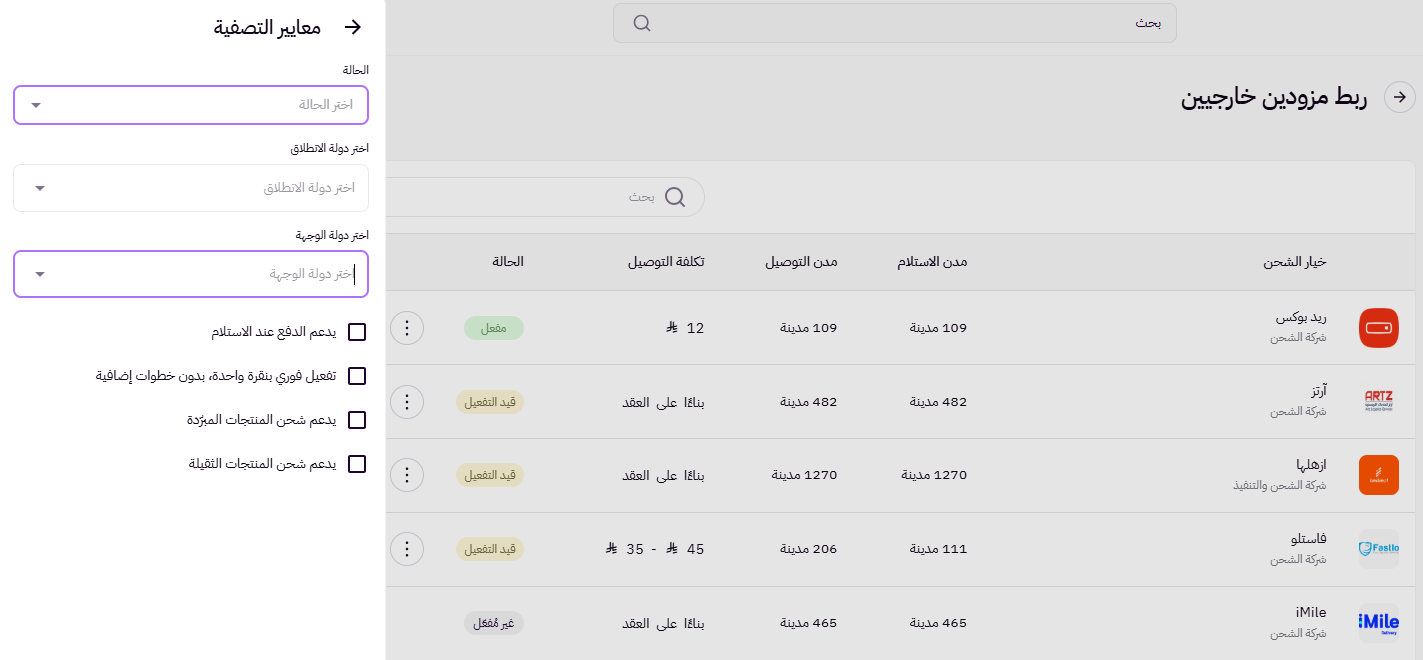
Task: Click the iMile Delivery logo
Action: [1378, 621]
